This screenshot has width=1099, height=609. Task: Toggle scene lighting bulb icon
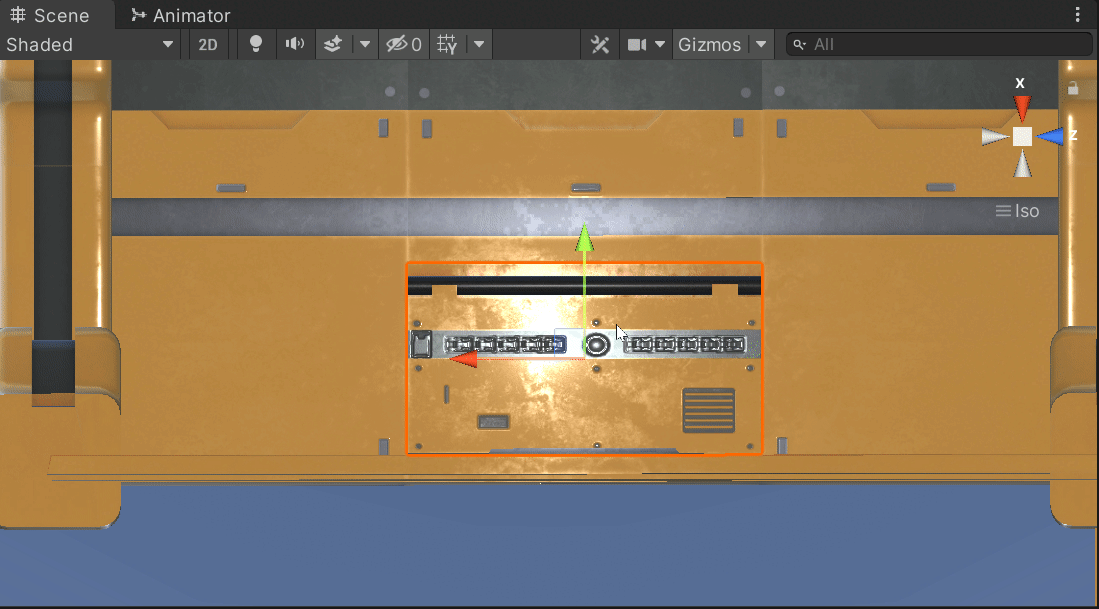pos(256,44)
